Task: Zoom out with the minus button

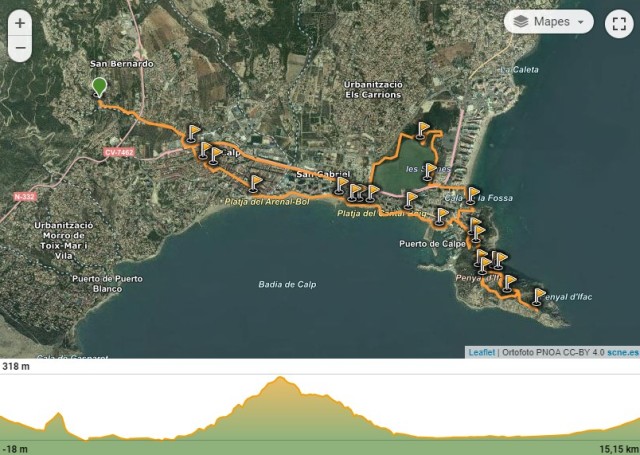Action: [x=20, y=48]
